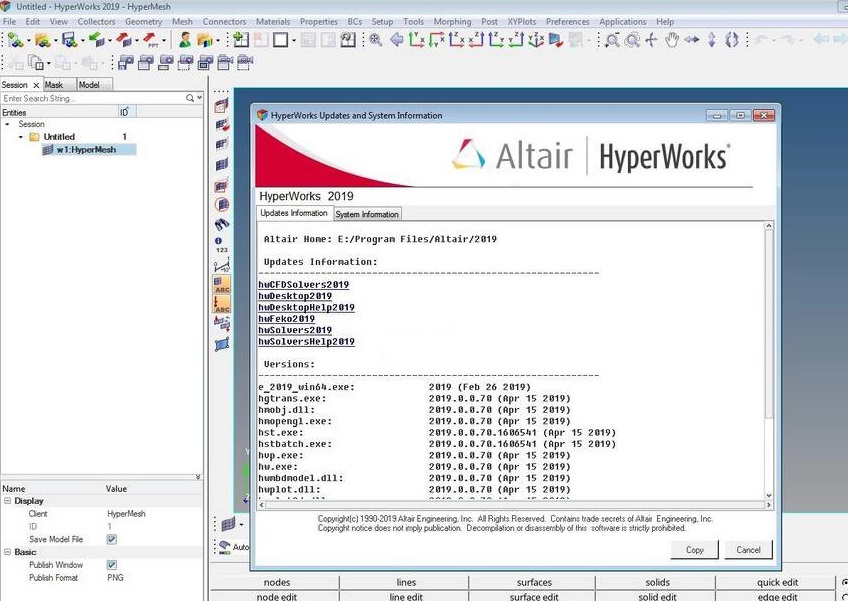
Task: Collapse the Display properties group
Action: point(8,501)
